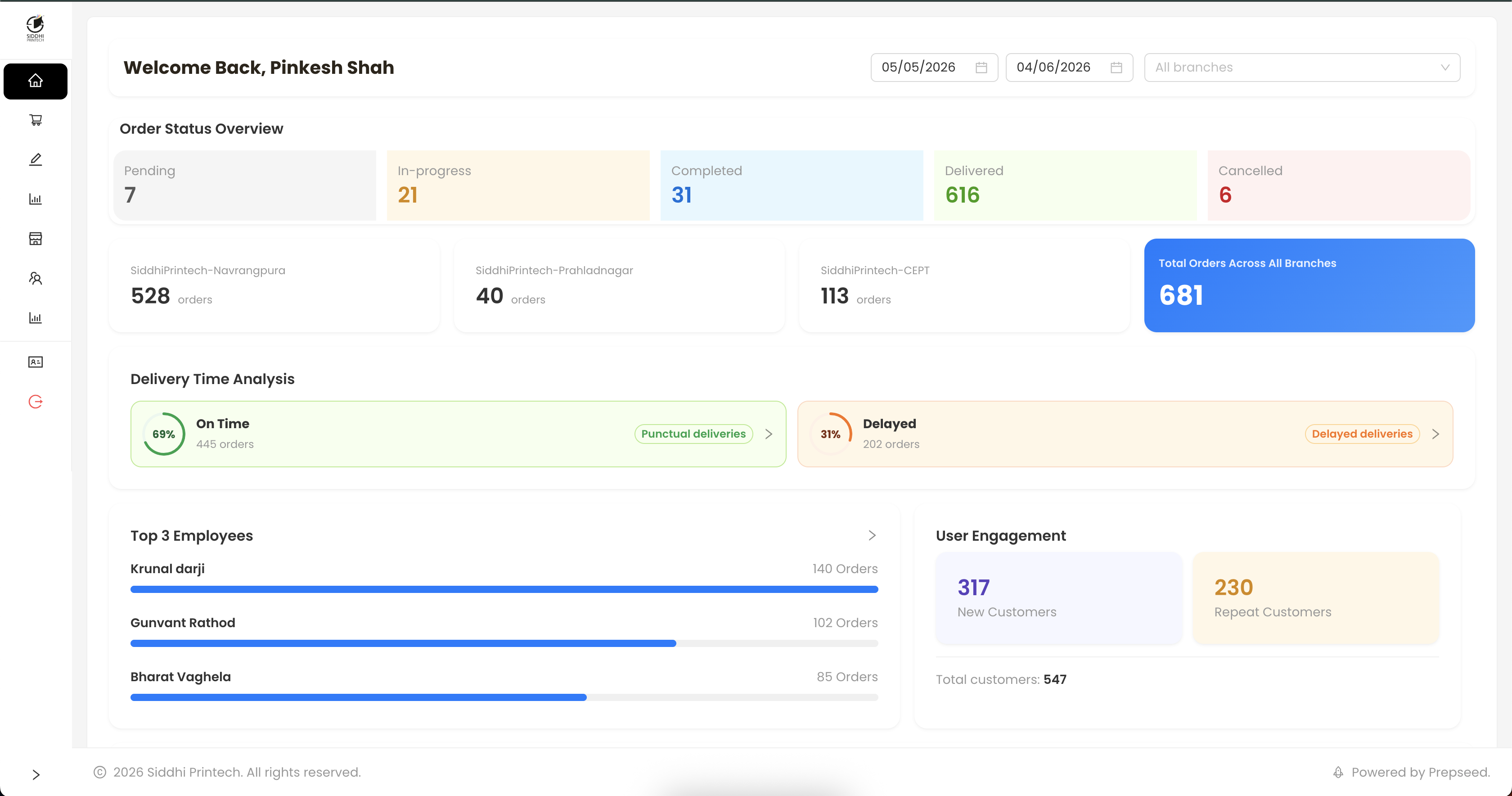
Task: Click the Gunvant Rathod employee name
Action: (x=183, y=623)
